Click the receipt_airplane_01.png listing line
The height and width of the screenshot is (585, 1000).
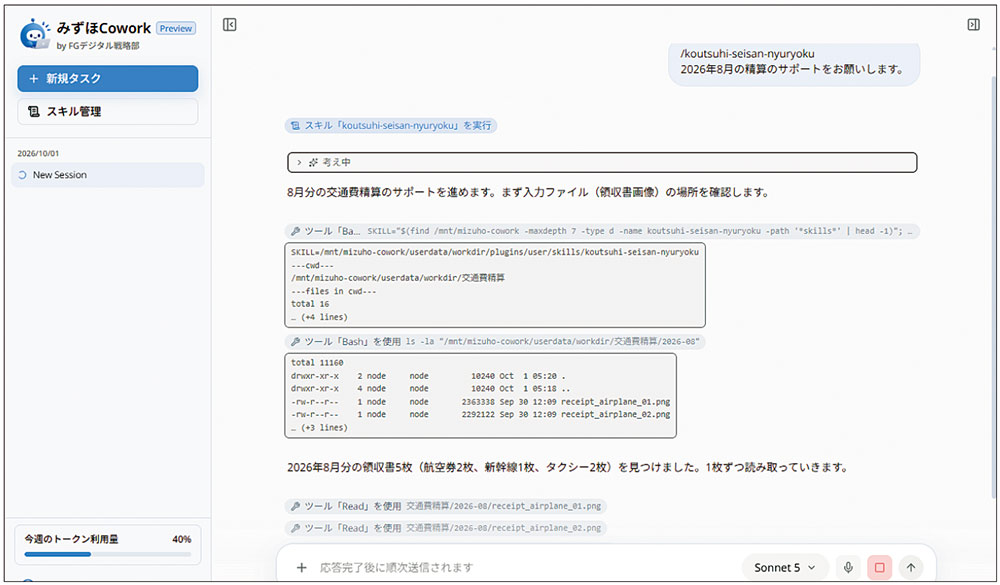click(480, 402)
